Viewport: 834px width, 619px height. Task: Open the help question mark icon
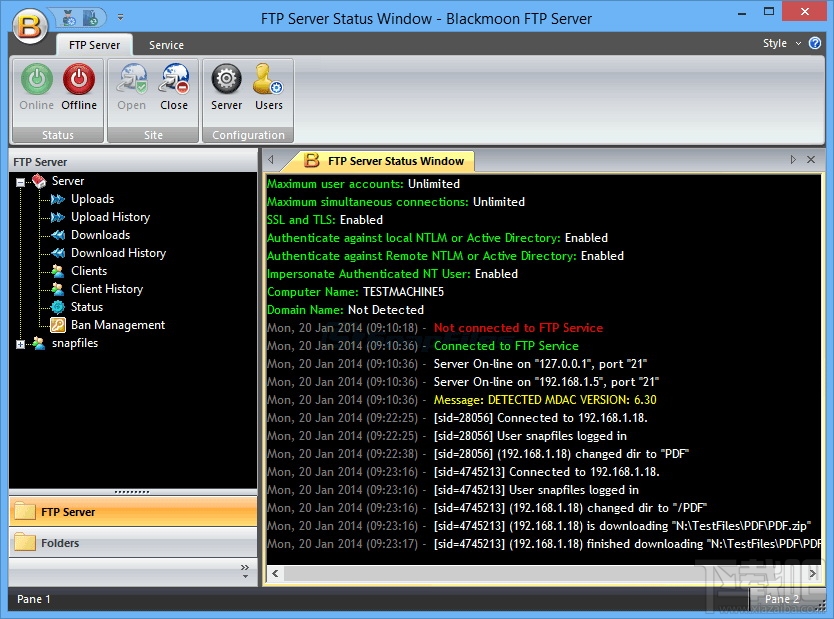(814, 43)
